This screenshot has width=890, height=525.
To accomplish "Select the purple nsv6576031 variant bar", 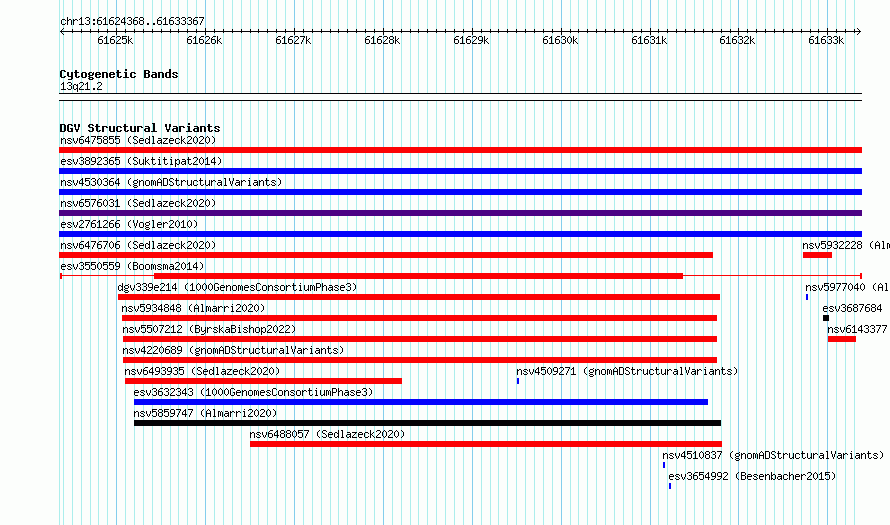I will pyautogui.click(x=460, y=213).
